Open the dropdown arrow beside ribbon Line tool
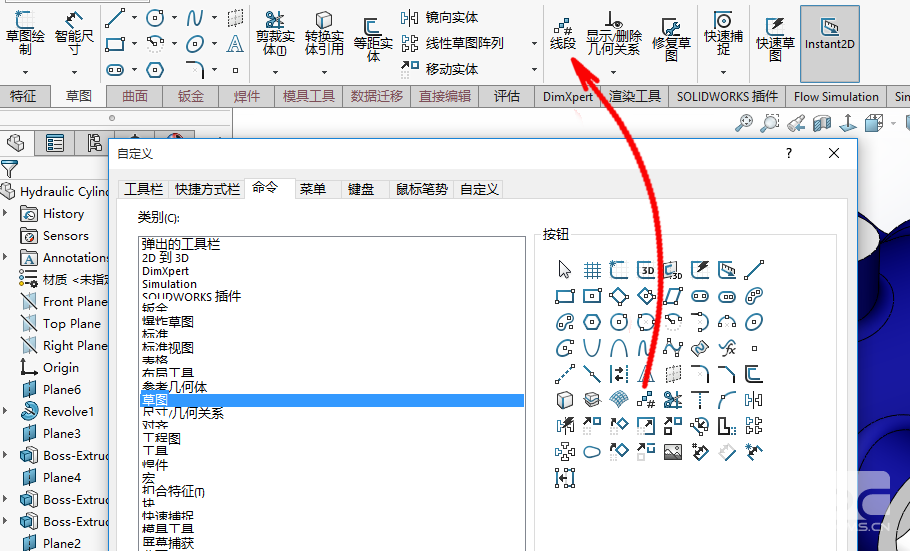 click(134, 18)
